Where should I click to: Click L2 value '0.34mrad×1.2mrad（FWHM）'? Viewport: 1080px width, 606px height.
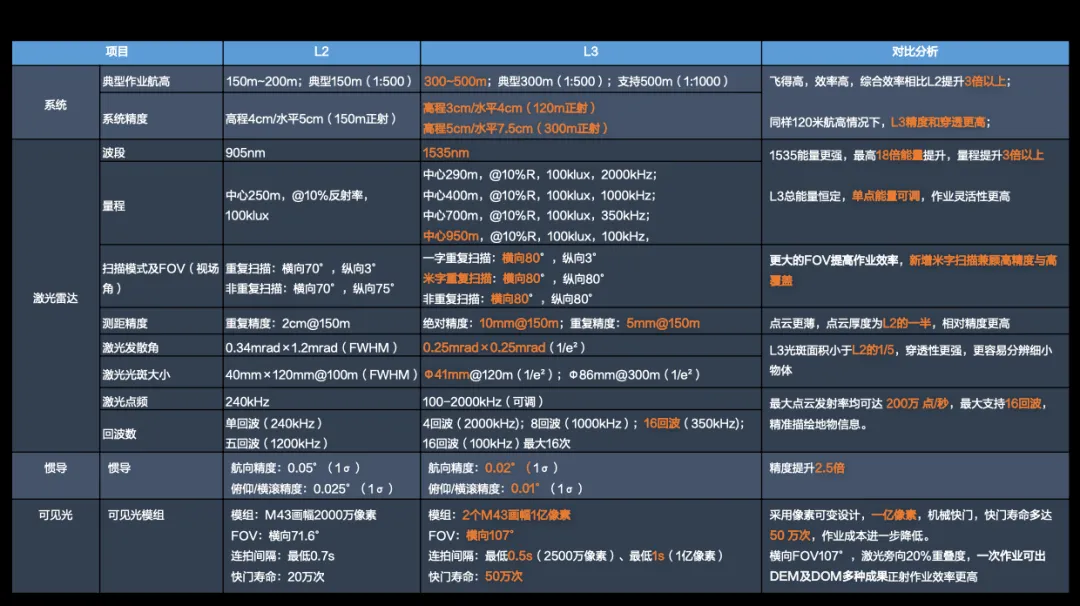(312, 348)
